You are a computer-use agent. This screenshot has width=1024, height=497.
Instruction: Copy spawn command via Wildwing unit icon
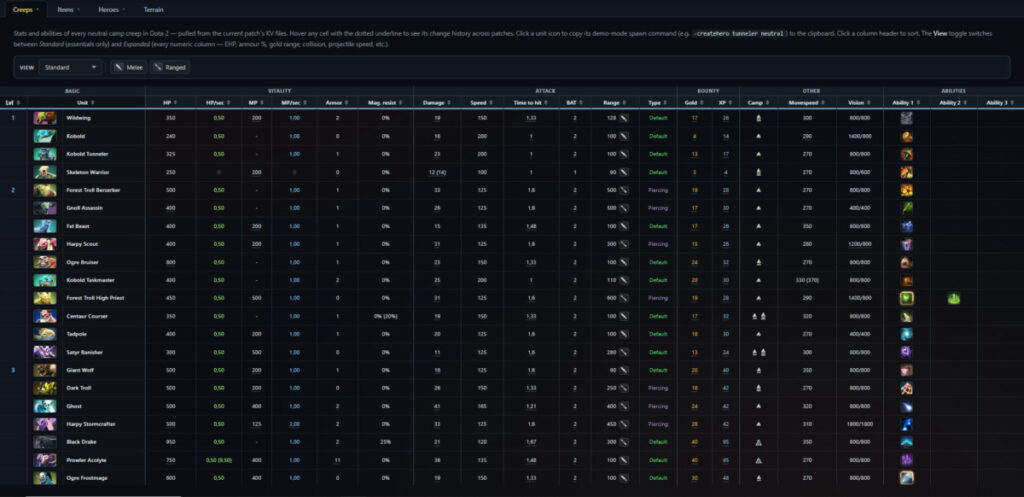[45, 118]
